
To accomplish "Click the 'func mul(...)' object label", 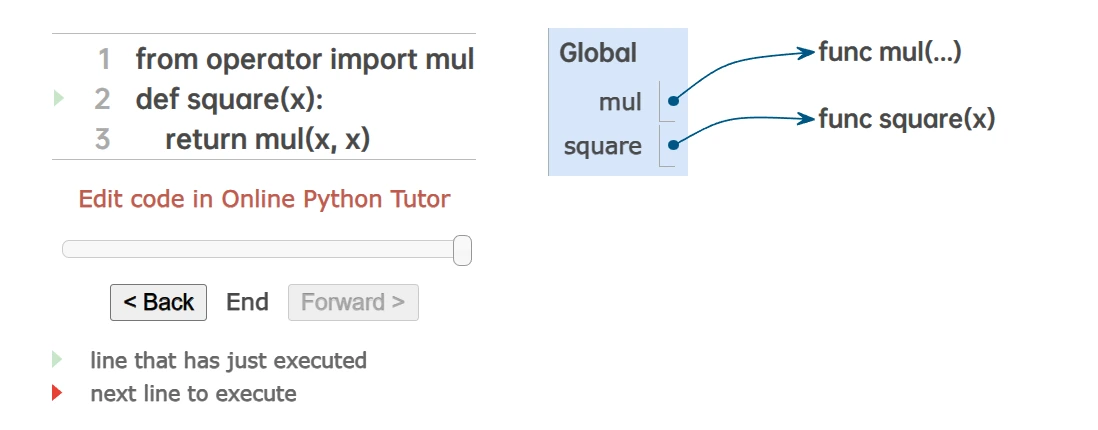I will click(x=890, y=52).
